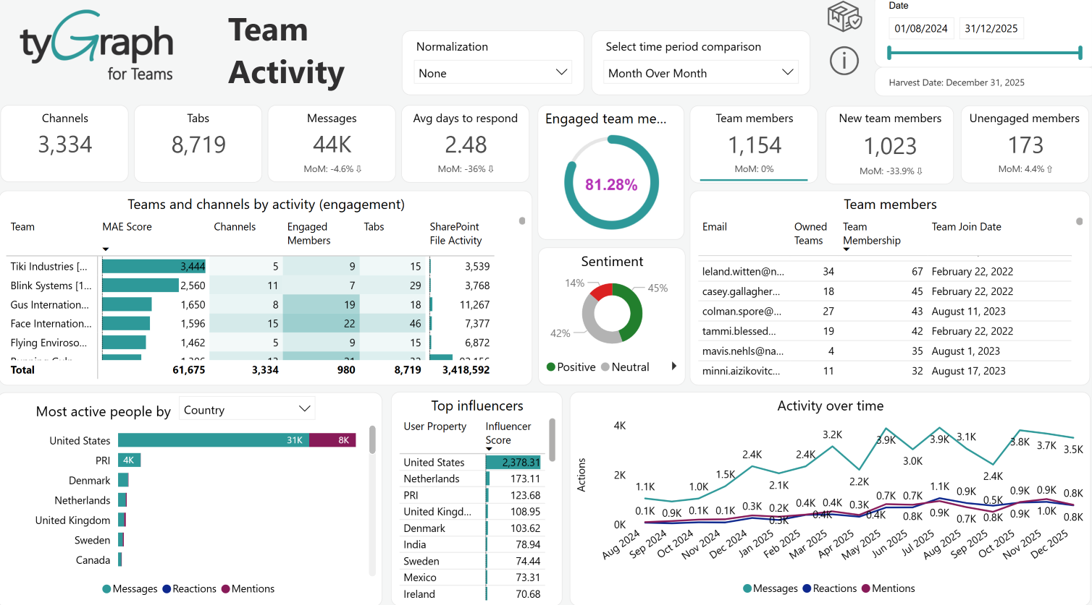Open the Most active people by Country dropdown
Screen dimensions: 1092x605
tap(247, 409)
